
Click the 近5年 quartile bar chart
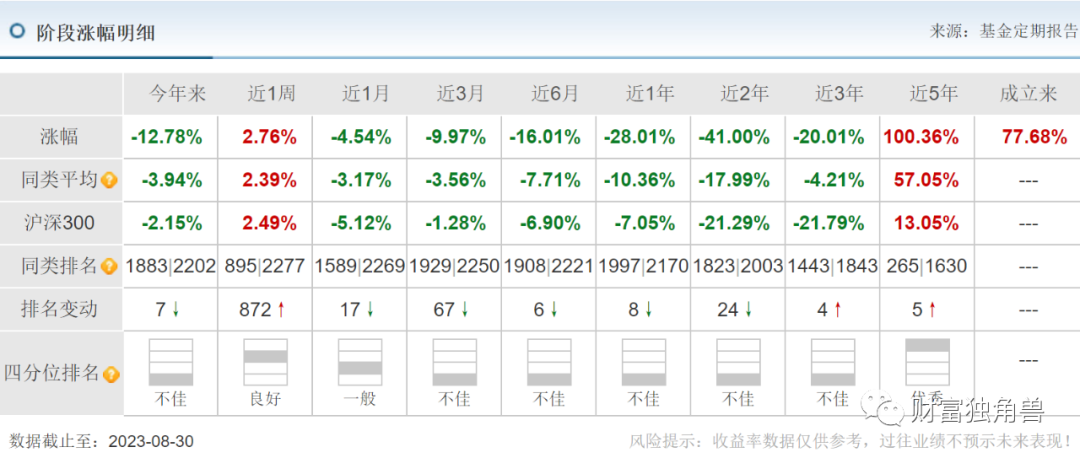pos(927,362)
